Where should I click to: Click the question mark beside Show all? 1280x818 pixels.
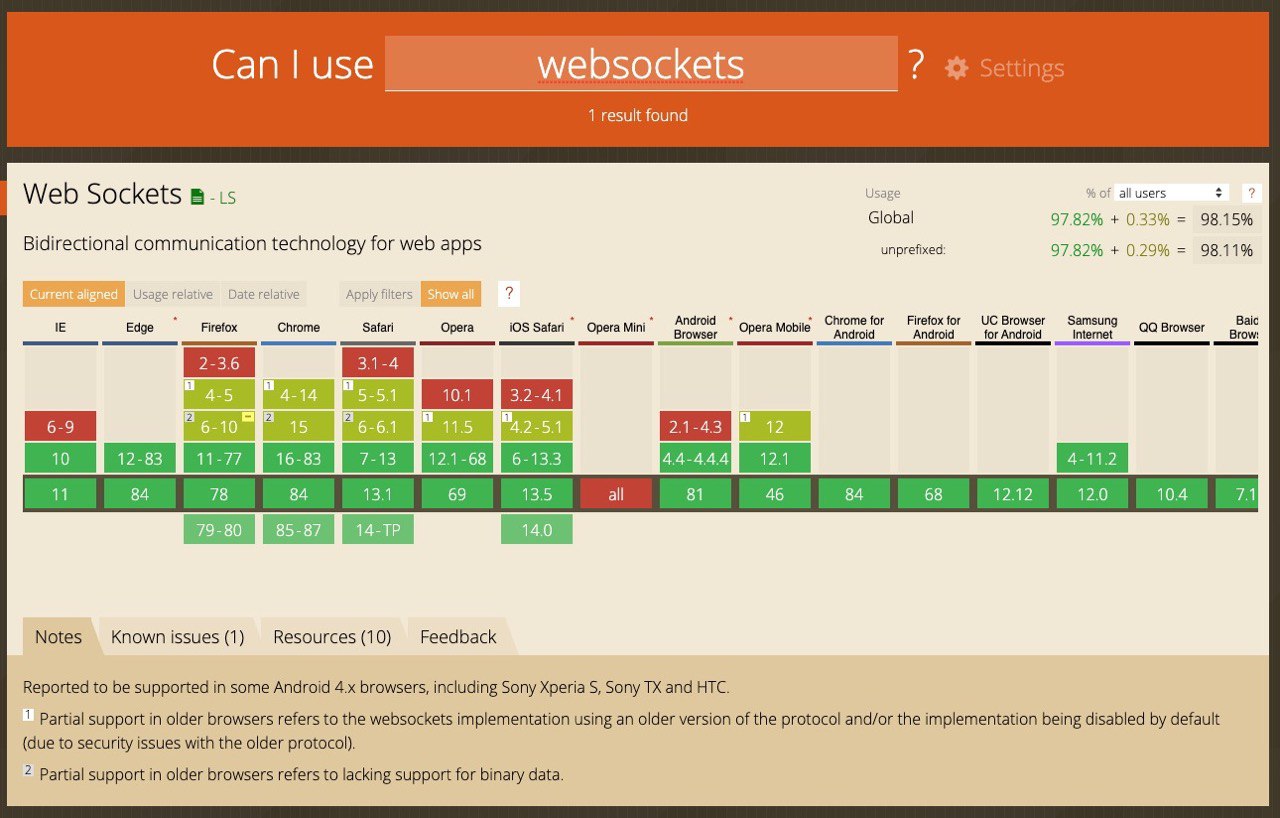coord(509,294)
